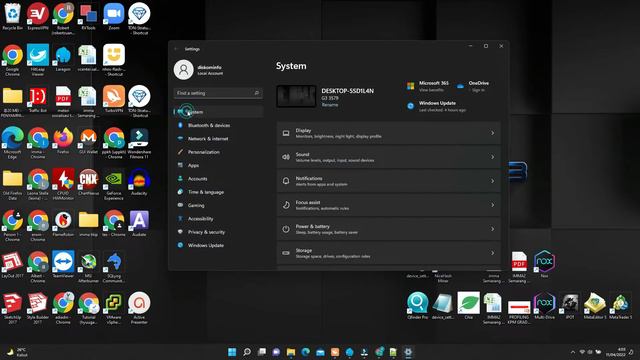Click the Rename link under the PC name
640x360 pixels.
pos(329,105)
